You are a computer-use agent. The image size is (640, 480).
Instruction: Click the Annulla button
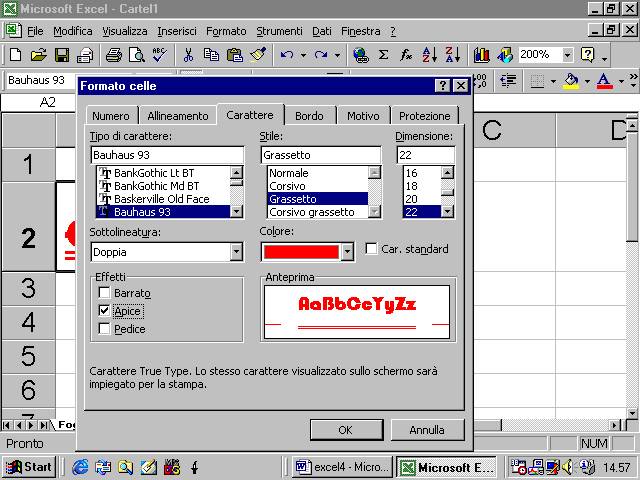(427, 430)
